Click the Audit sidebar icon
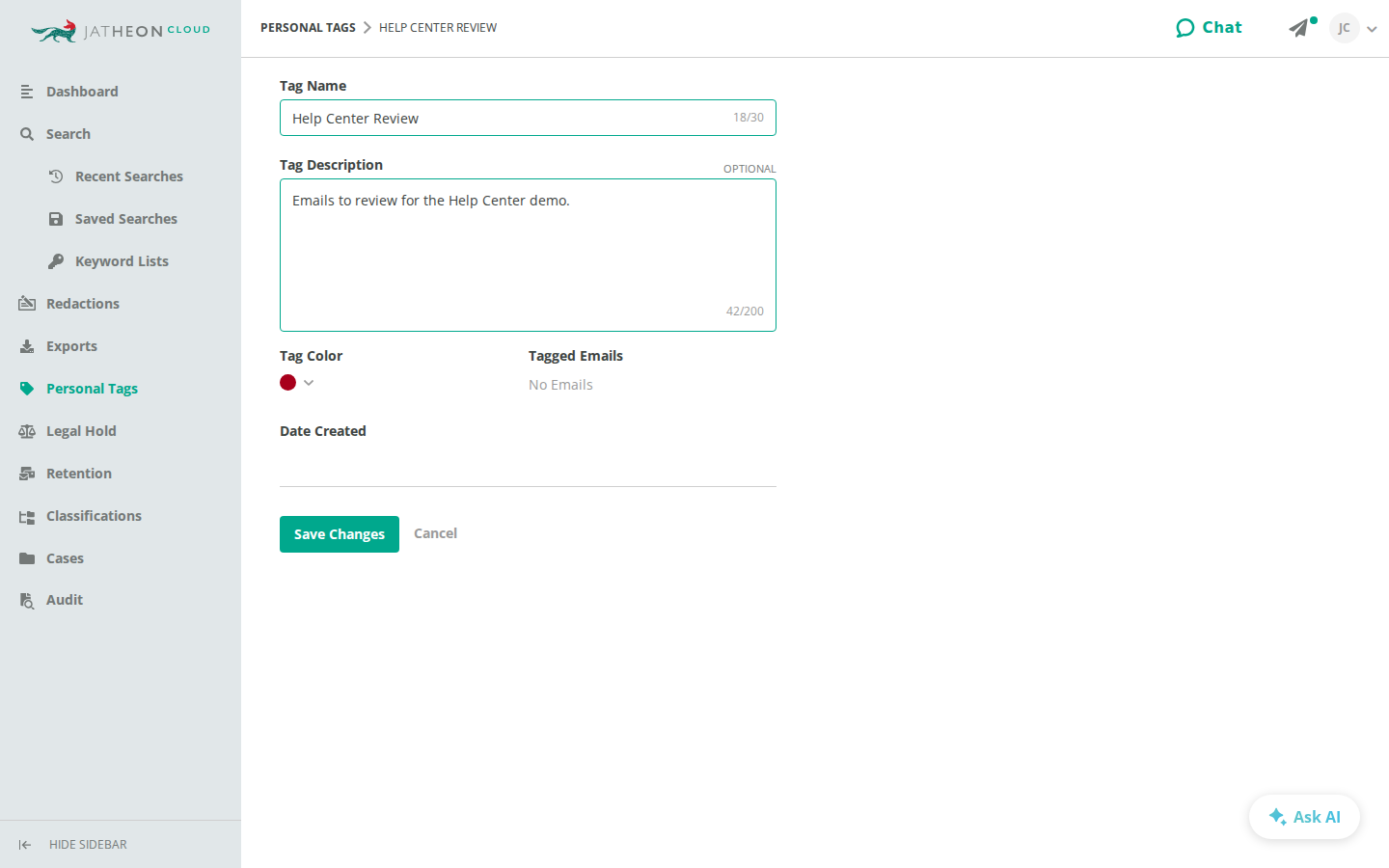 (x=27, y=601)
